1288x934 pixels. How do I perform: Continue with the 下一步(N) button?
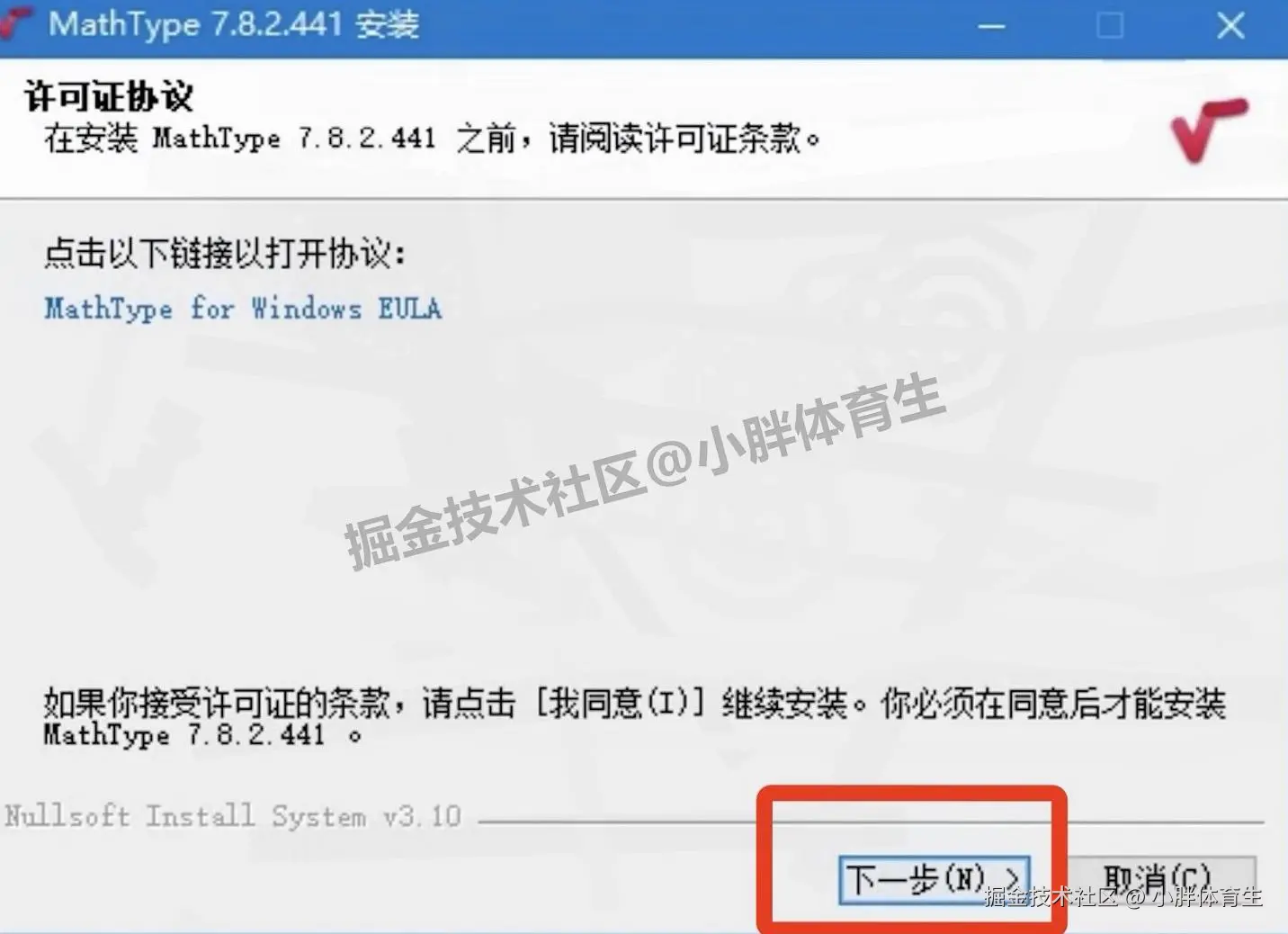click(935, 879)
